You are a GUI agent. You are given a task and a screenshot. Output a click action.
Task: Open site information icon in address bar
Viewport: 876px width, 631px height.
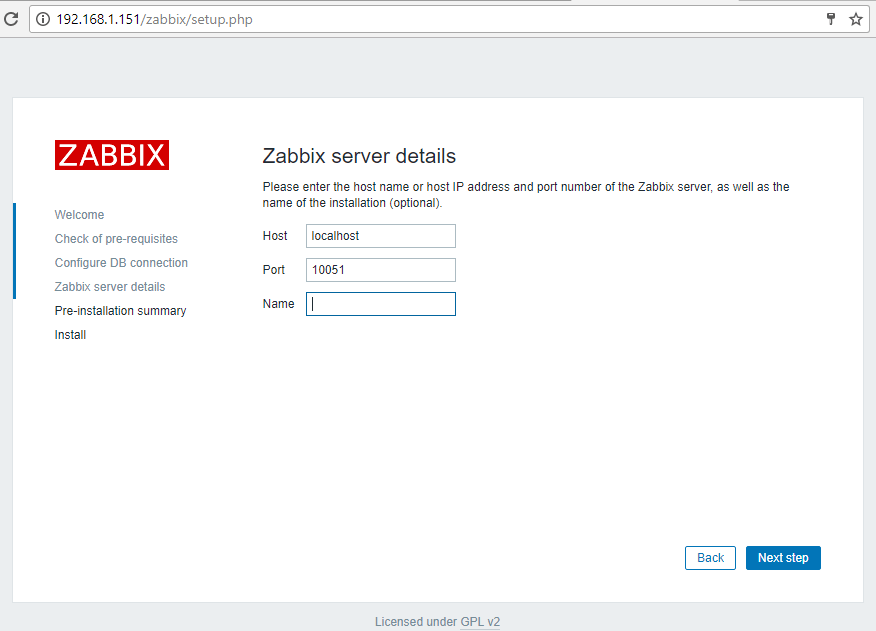43,19
